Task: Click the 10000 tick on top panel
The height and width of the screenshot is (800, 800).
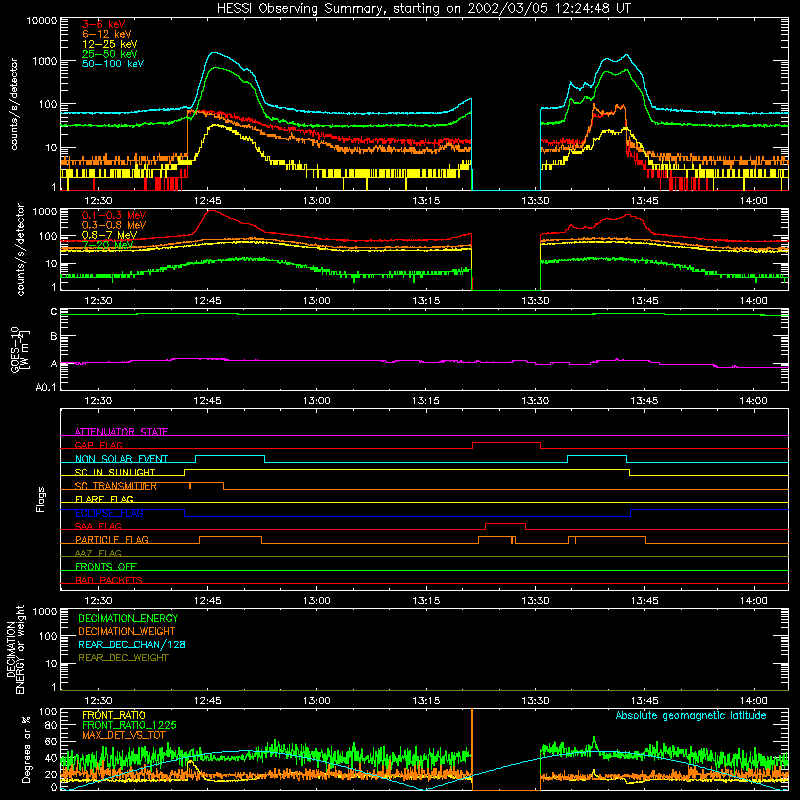Action: click(42, 20)
